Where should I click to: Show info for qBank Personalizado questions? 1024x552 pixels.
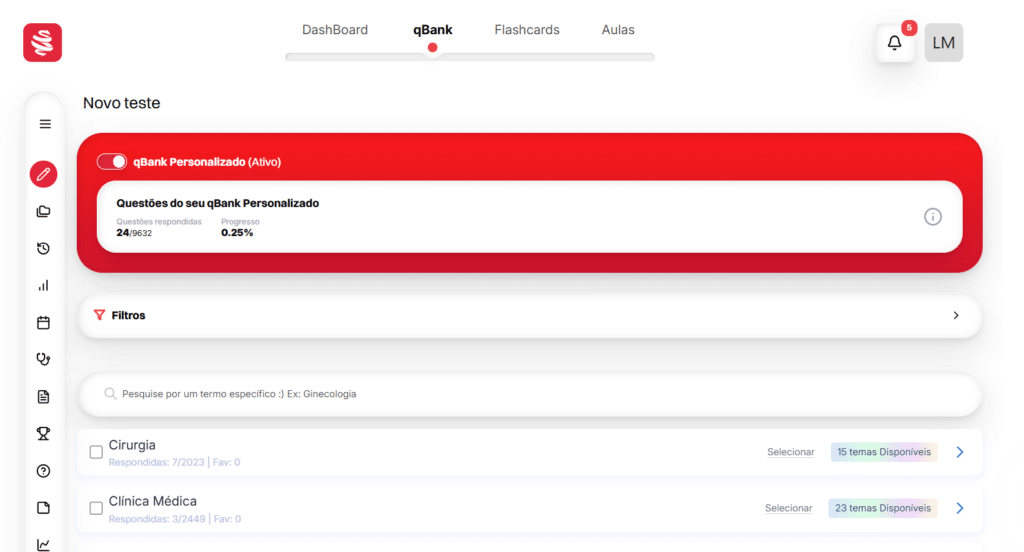click(x=932, y=216)
